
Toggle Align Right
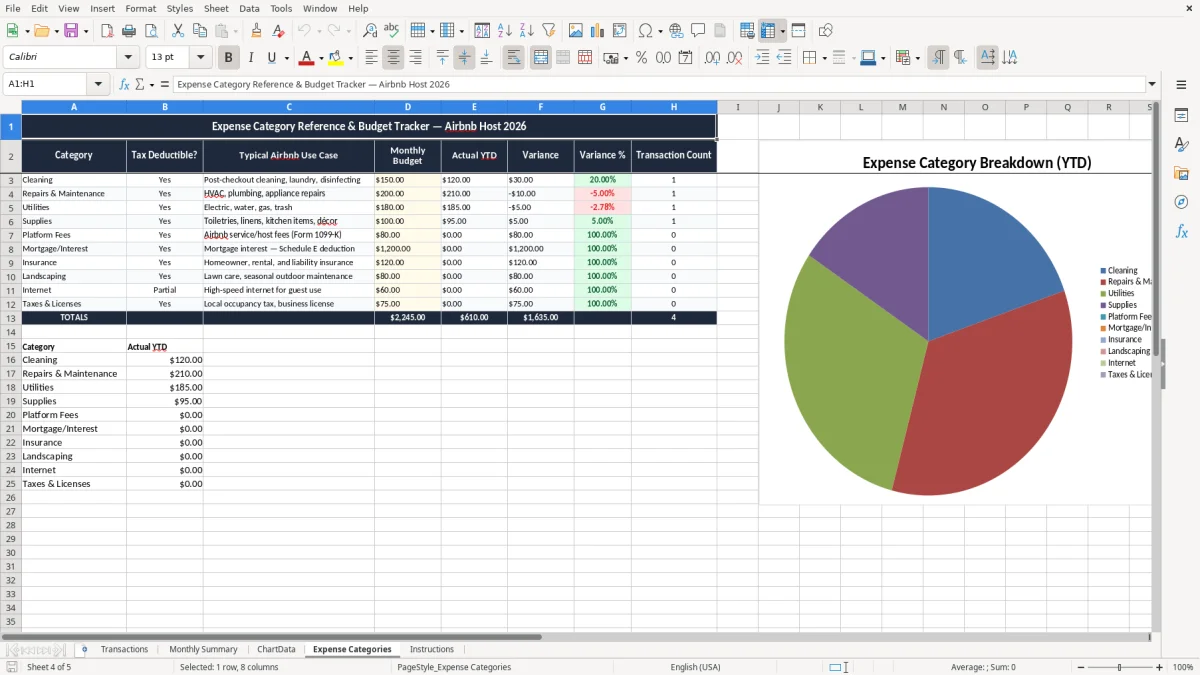pyautogui.click(x=415, y=58)
